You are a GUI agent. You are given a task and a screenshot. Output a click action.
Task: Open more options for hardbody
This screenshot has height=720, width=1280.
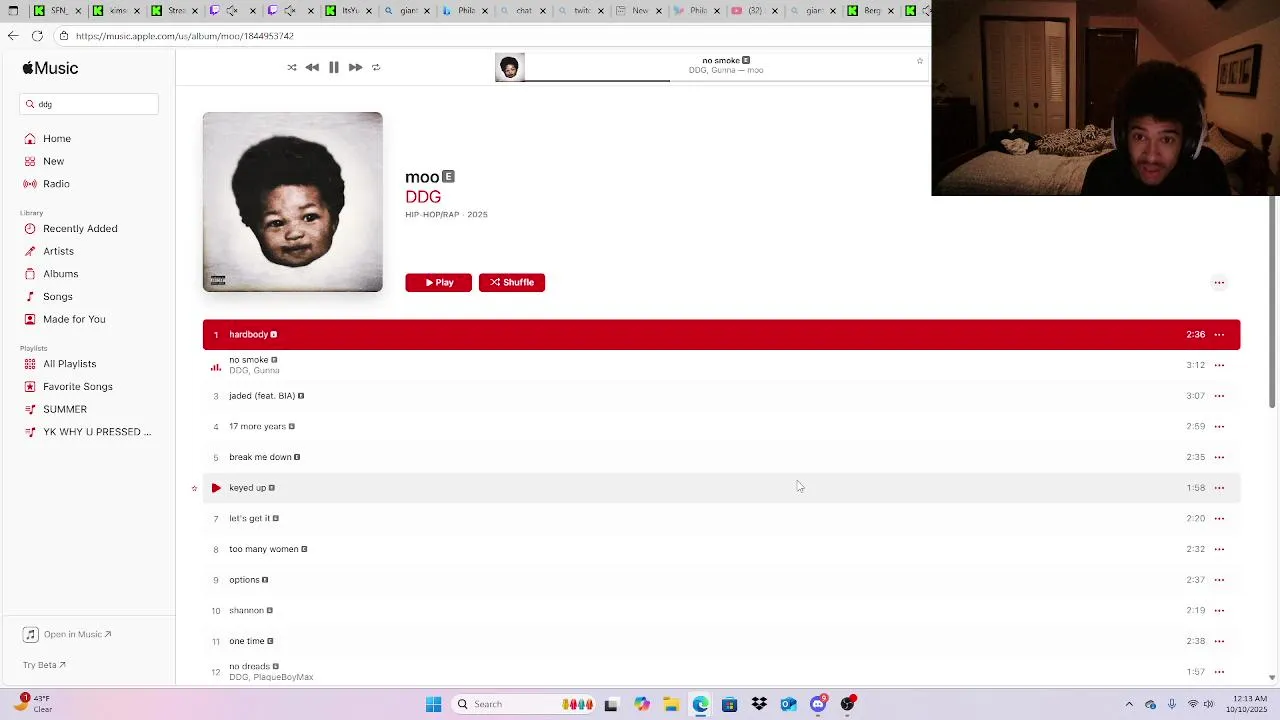click(1219, 335)
